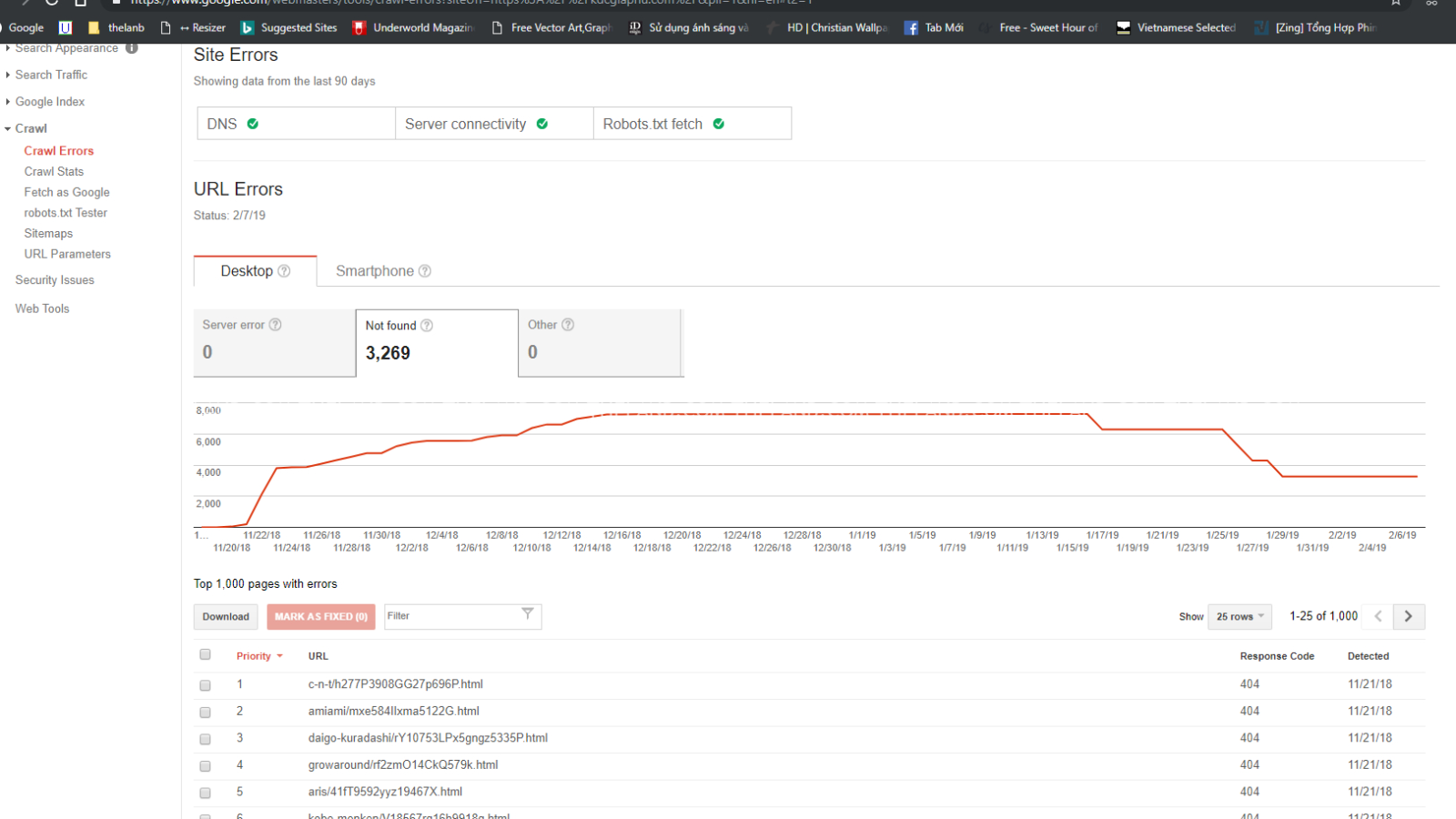1456x819 pixels.
Task: Select the aris/41fT9592yyz19467X.html checkbox
Action: click(x=205, y=793)
